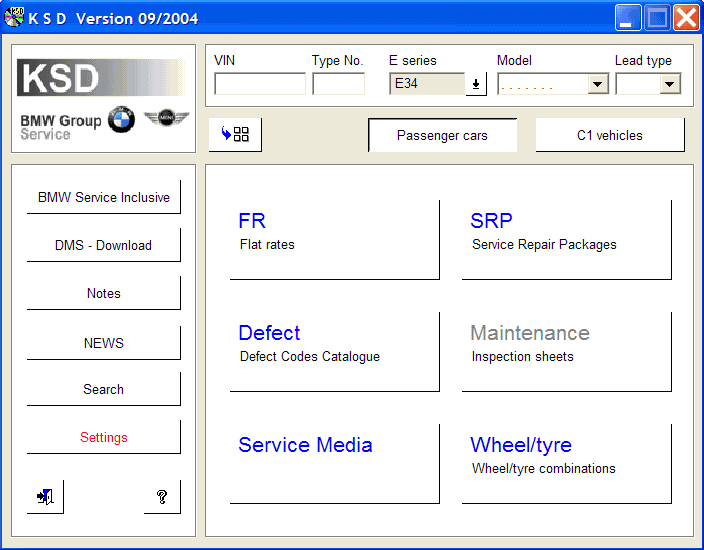Click the VIN input field

(x=260, y=84)
